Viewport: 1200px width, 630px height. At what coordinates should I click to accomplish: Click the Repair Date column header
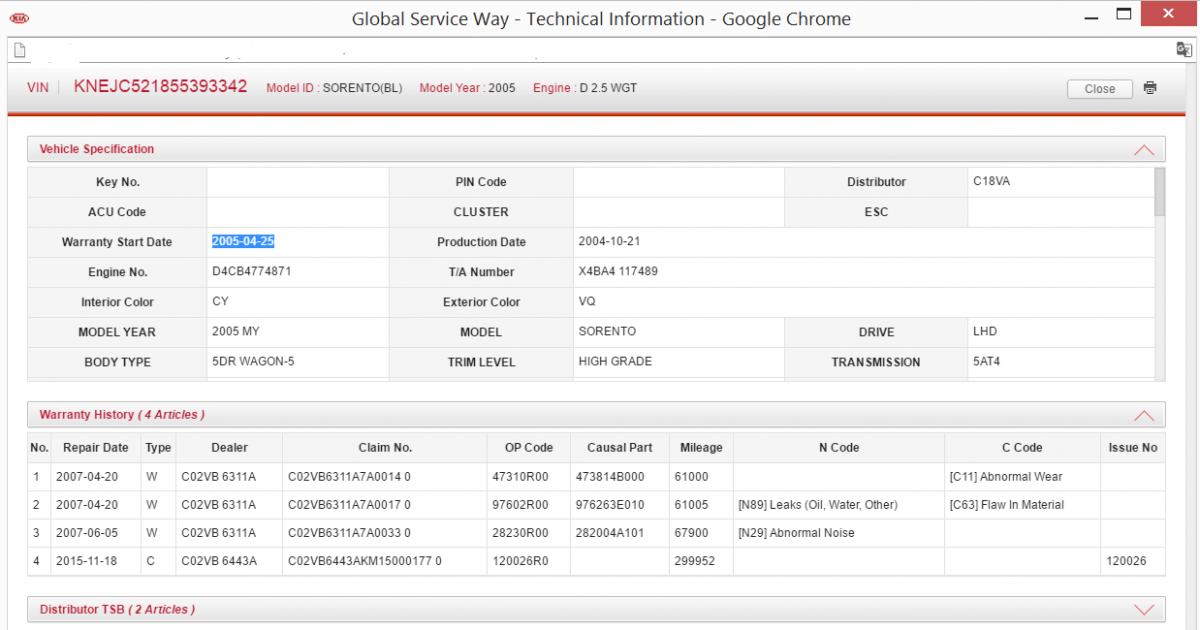pyautogui.click(x=96, y=448)
